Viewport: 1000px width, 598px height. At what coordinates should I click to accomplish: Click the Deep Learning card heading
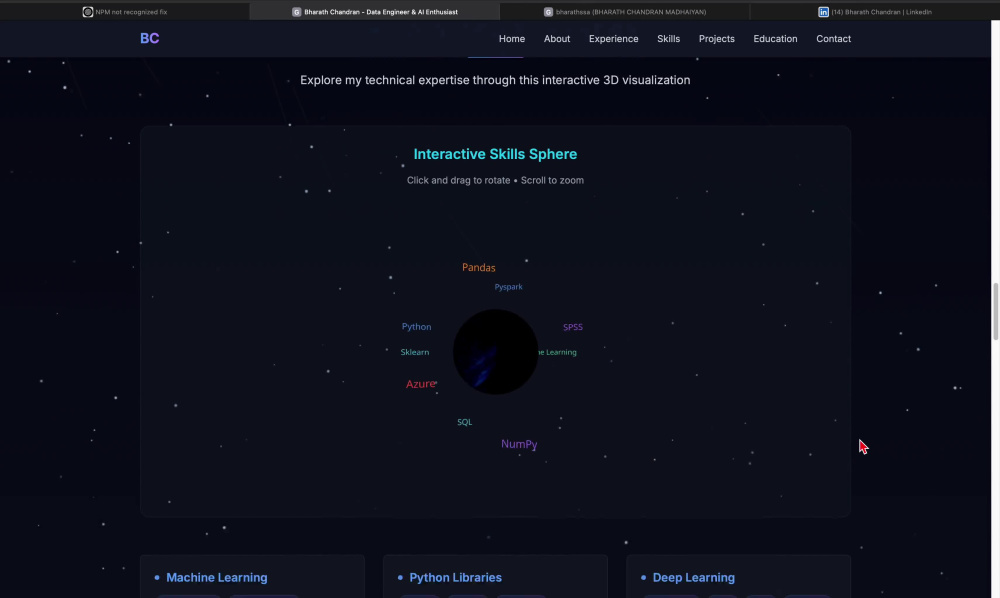coord(693,578)
